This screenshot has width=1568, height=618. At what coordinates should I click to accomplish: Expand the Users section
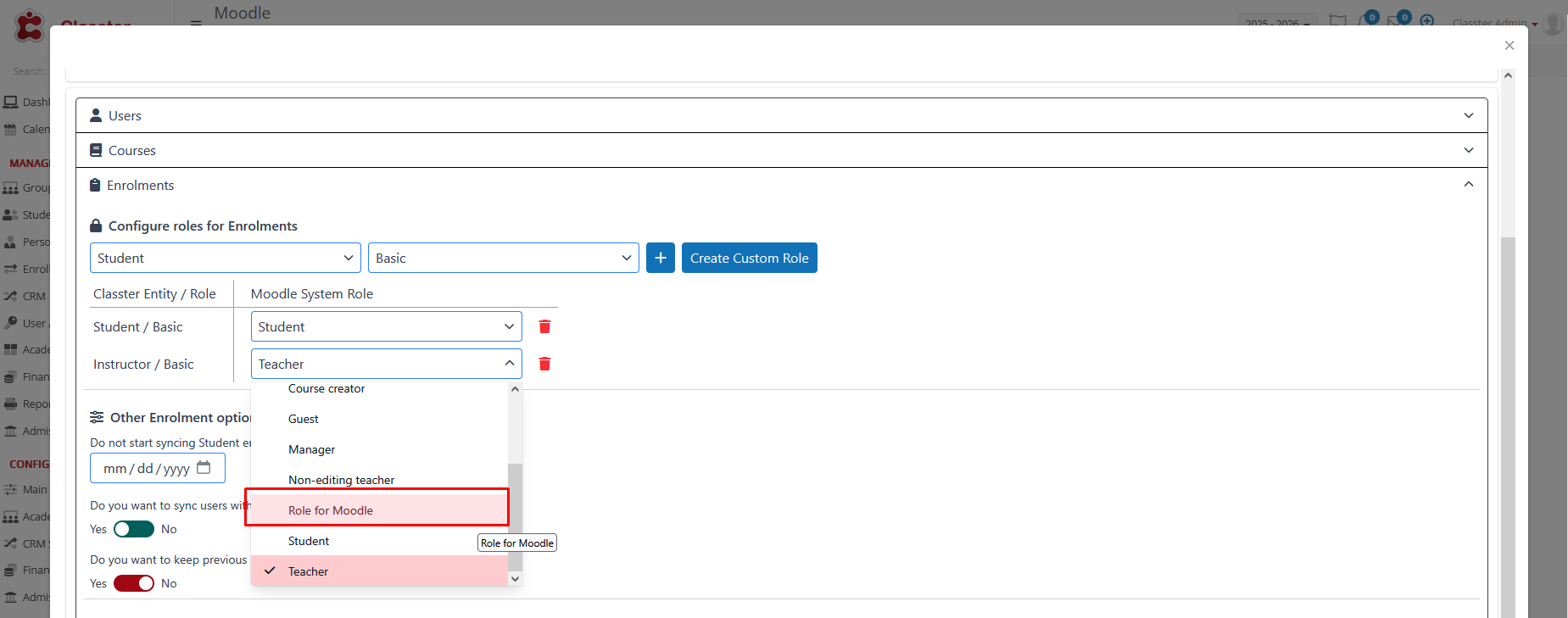click(781, 116)
